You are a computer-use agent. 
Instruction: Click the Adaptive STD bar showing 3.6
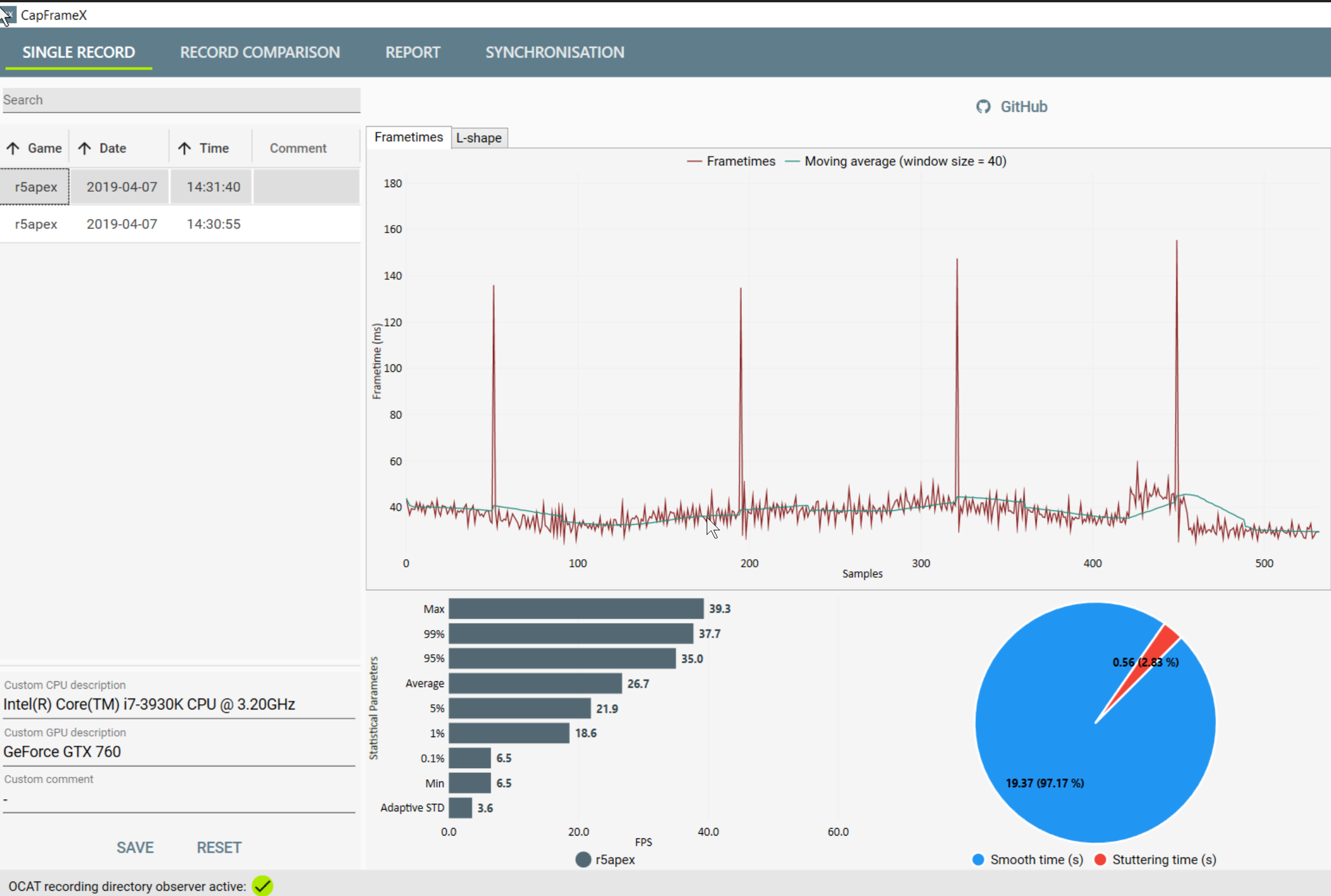click(x=460, y=808)
